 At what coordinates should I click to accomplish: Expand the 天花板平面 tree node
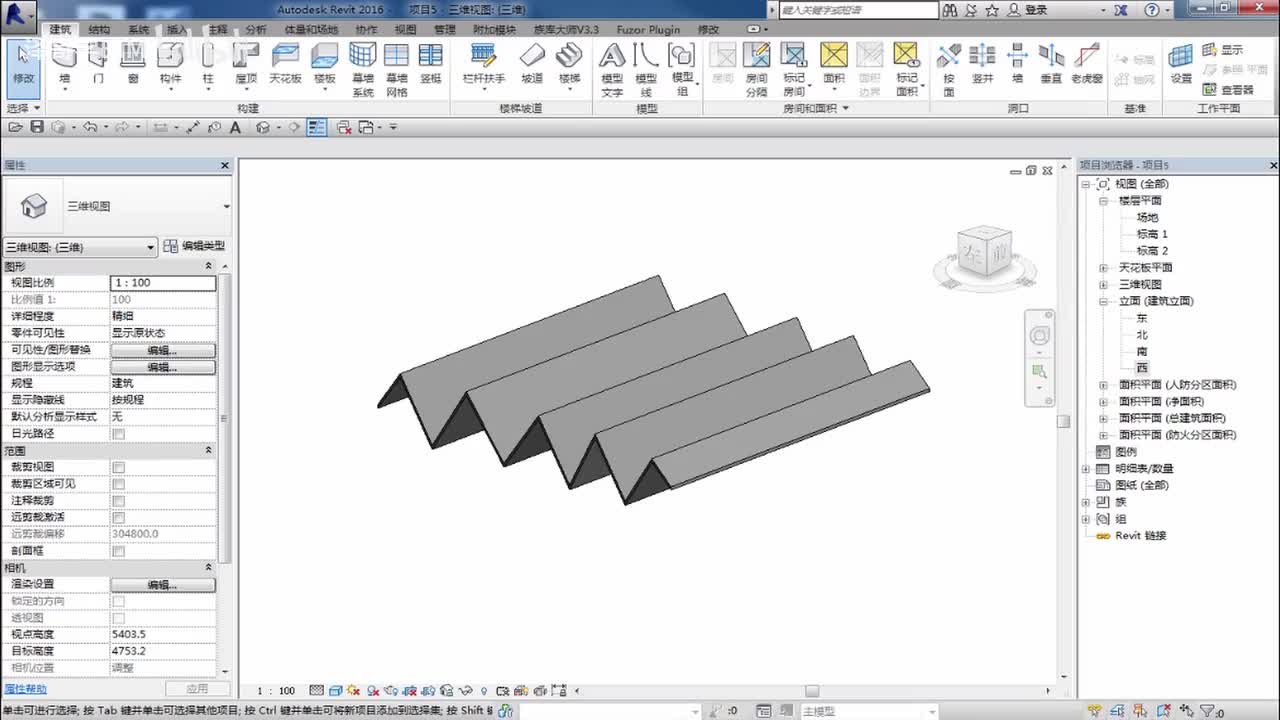pyautogui.click(x=1103, y=268)
